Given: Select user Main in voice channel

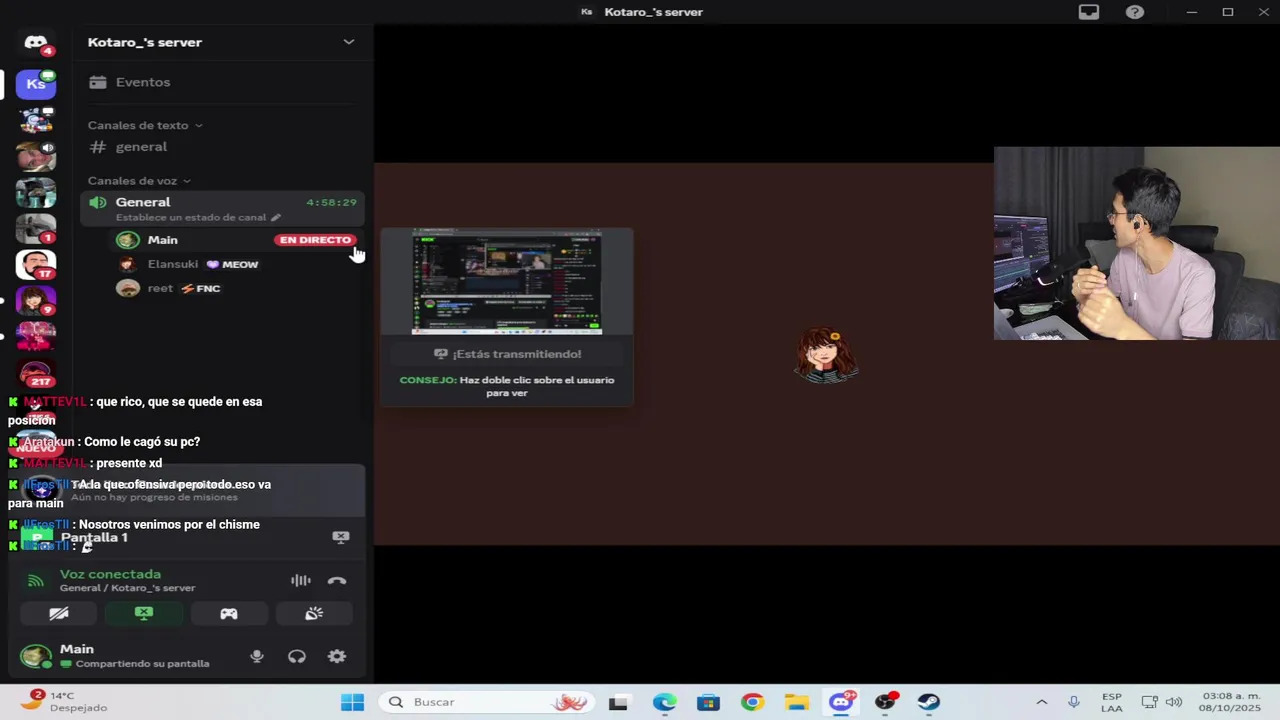Looking at the screenshot, I should [163, 240].
